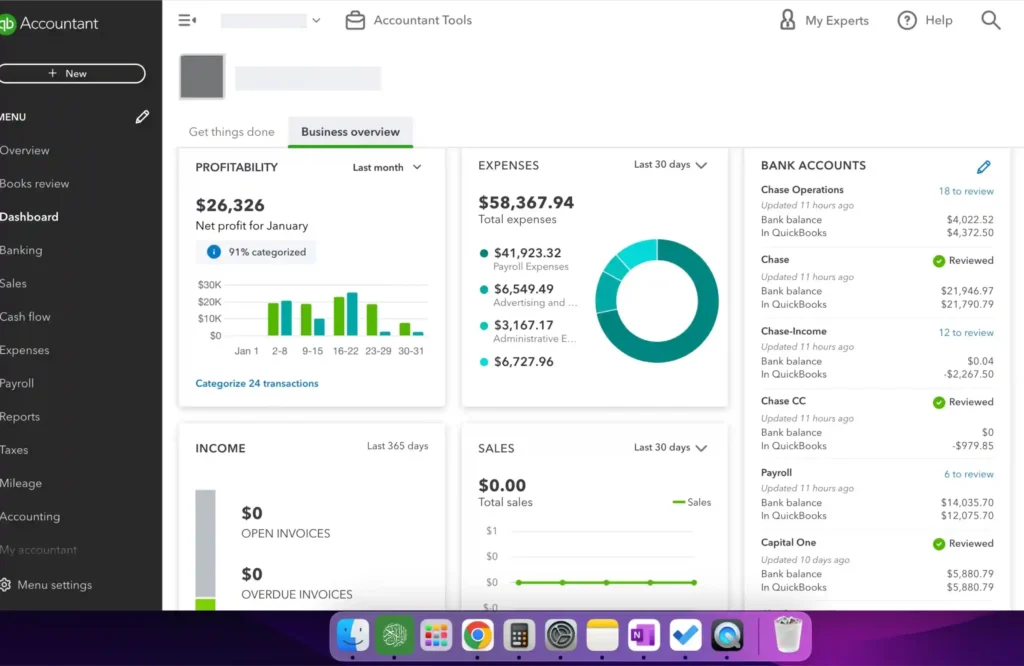1024x666 pixels.
Task: Switch to the Get things done tab
Action: [x=232, y=132]
